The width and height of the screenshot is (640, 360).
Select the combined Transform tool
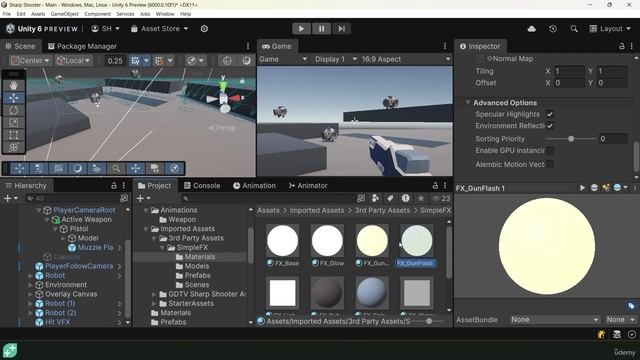[13, 147]
